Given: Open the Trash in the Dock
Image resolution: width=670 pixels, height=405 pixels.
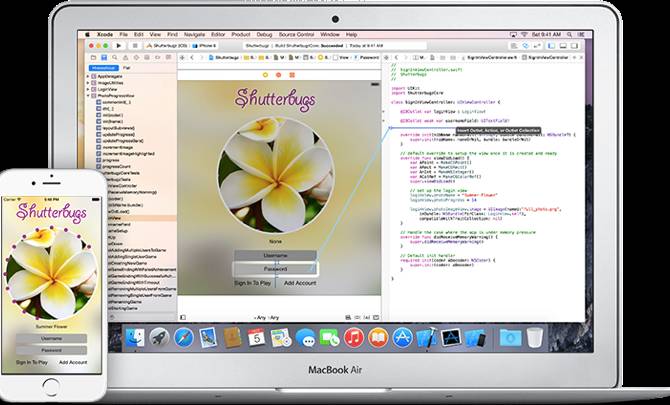Looking at the screenshot, I should (x=535, y=338).
